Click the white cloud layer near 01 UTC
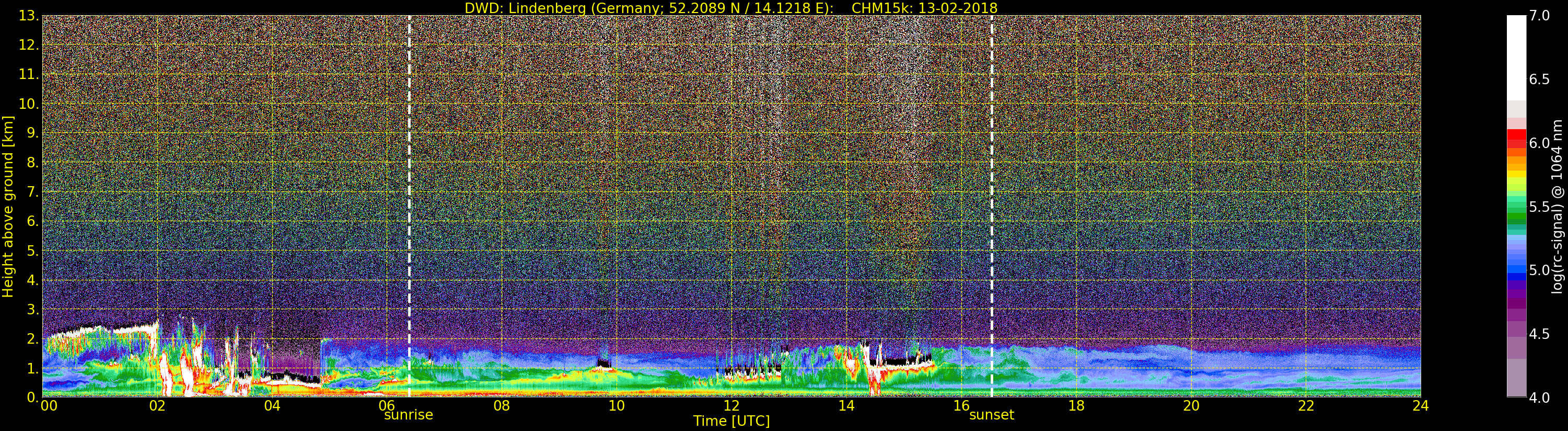1568x431 pixels. tap(103, 331)
